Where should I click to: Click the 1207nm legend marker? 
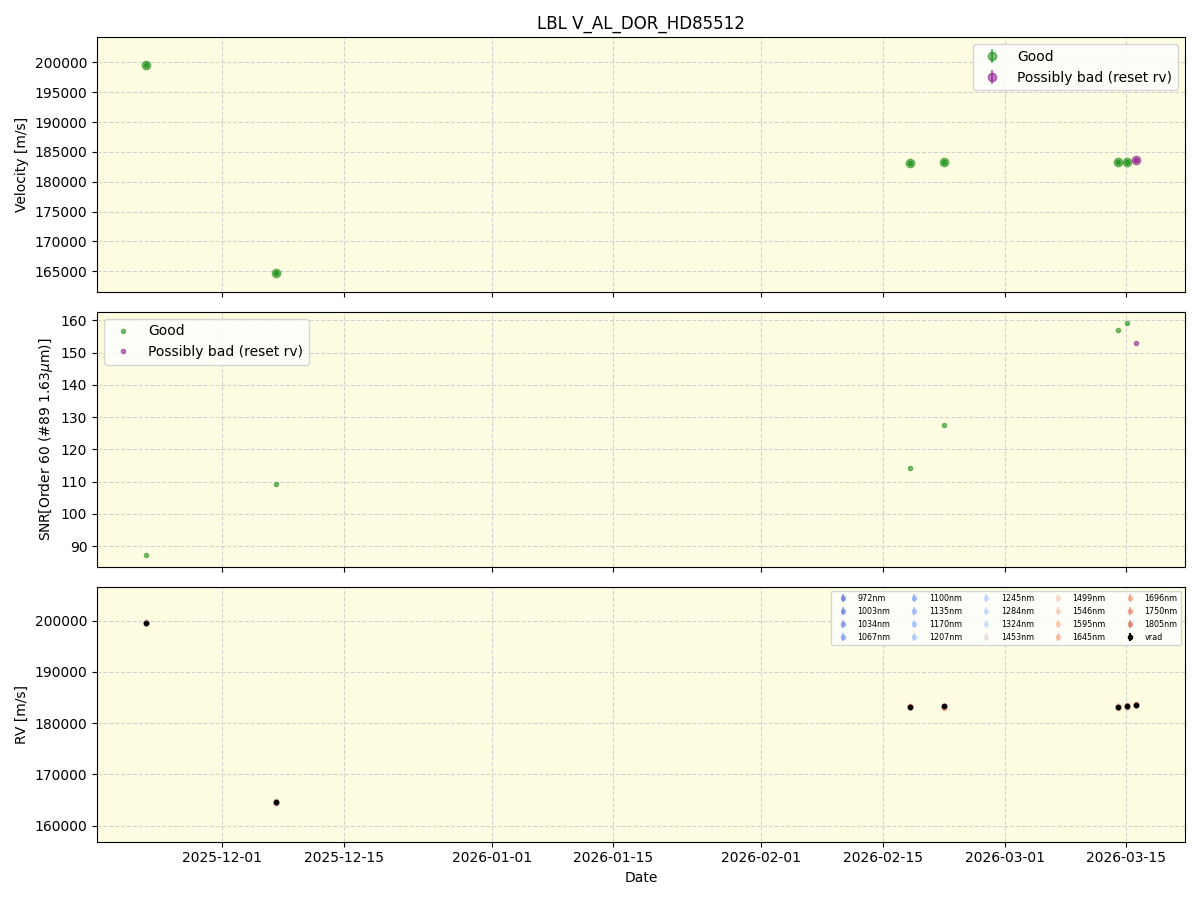[914, 637]
